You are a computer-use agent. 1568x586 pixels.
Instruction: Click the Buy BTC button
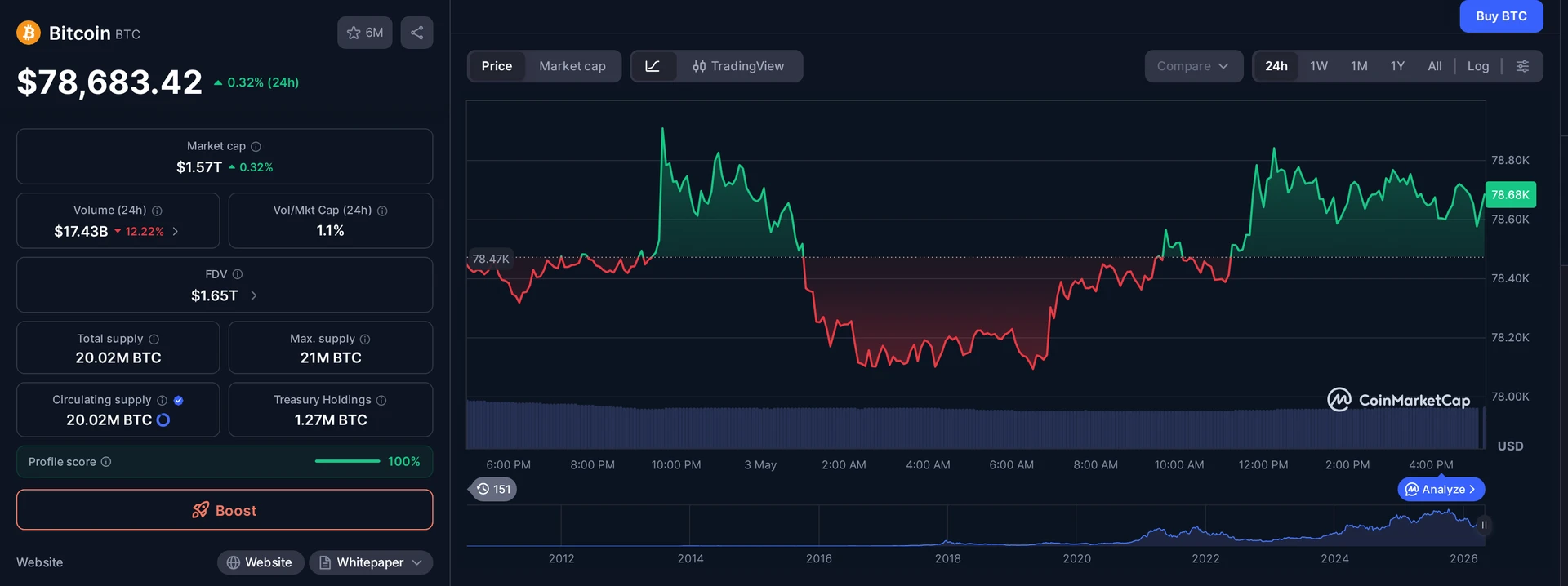[x=1501, y=16]
